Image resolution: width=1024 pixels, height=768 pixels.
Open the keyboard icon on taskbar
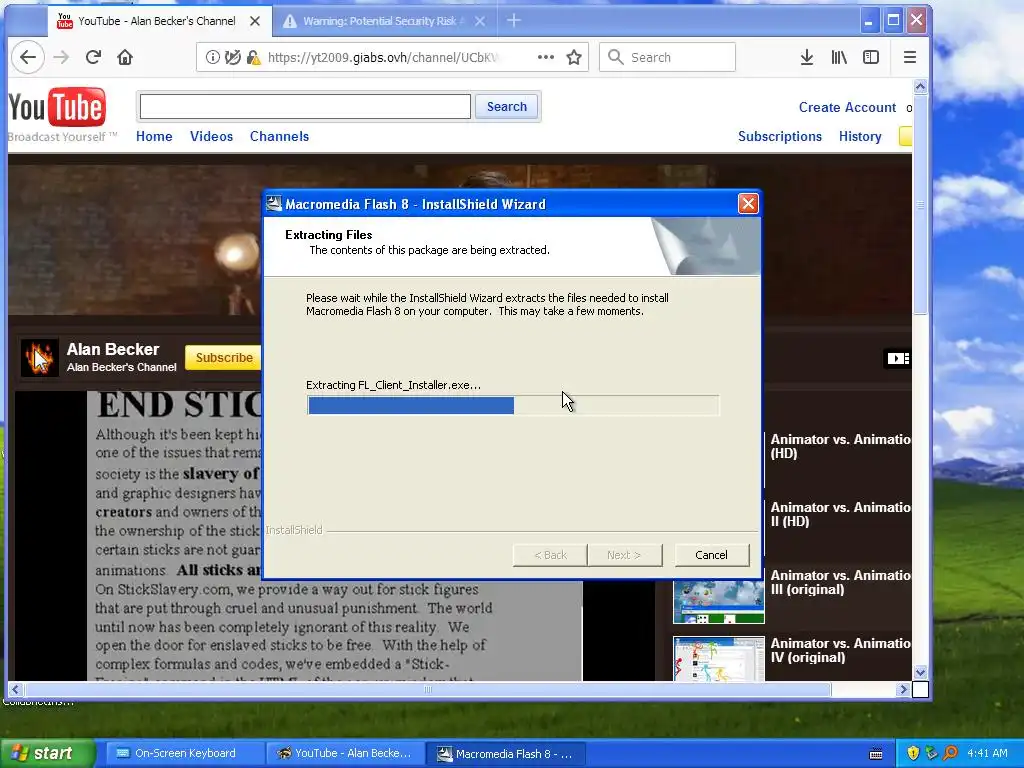876,754
